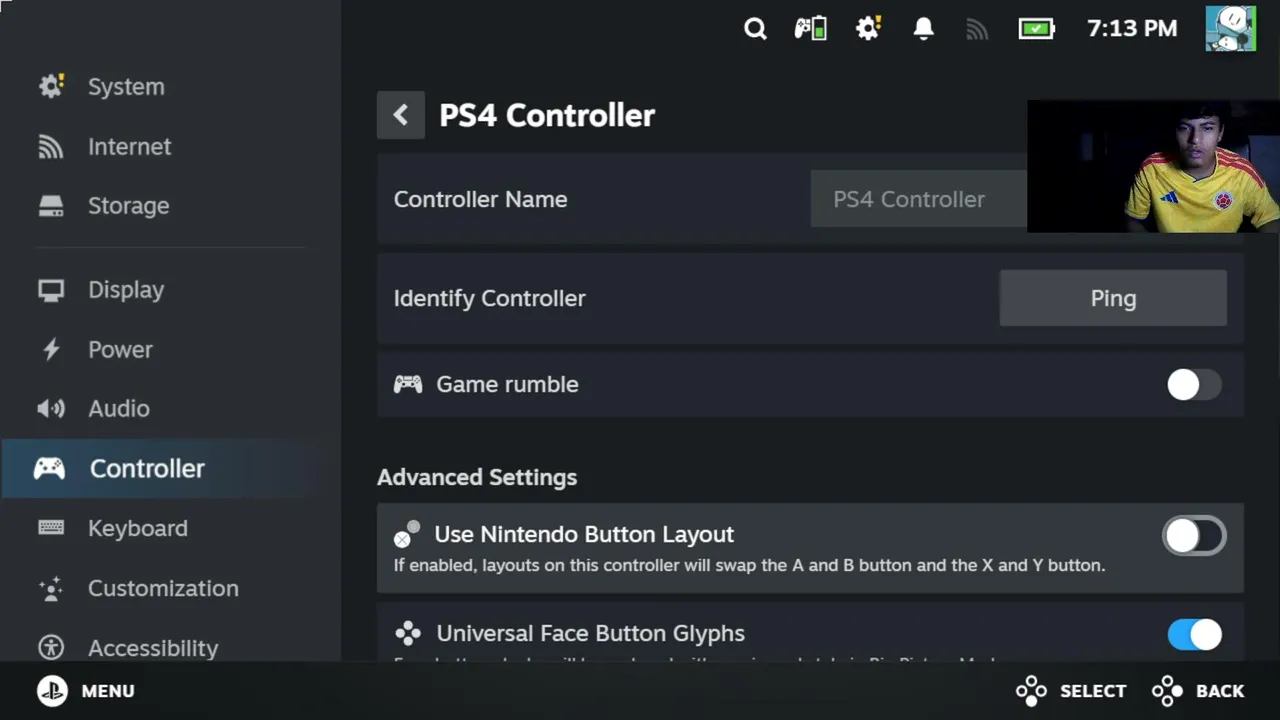Click the PlayStation MENU icon
This screenshot has height=720, width=1280.
[x=52, y=691]
